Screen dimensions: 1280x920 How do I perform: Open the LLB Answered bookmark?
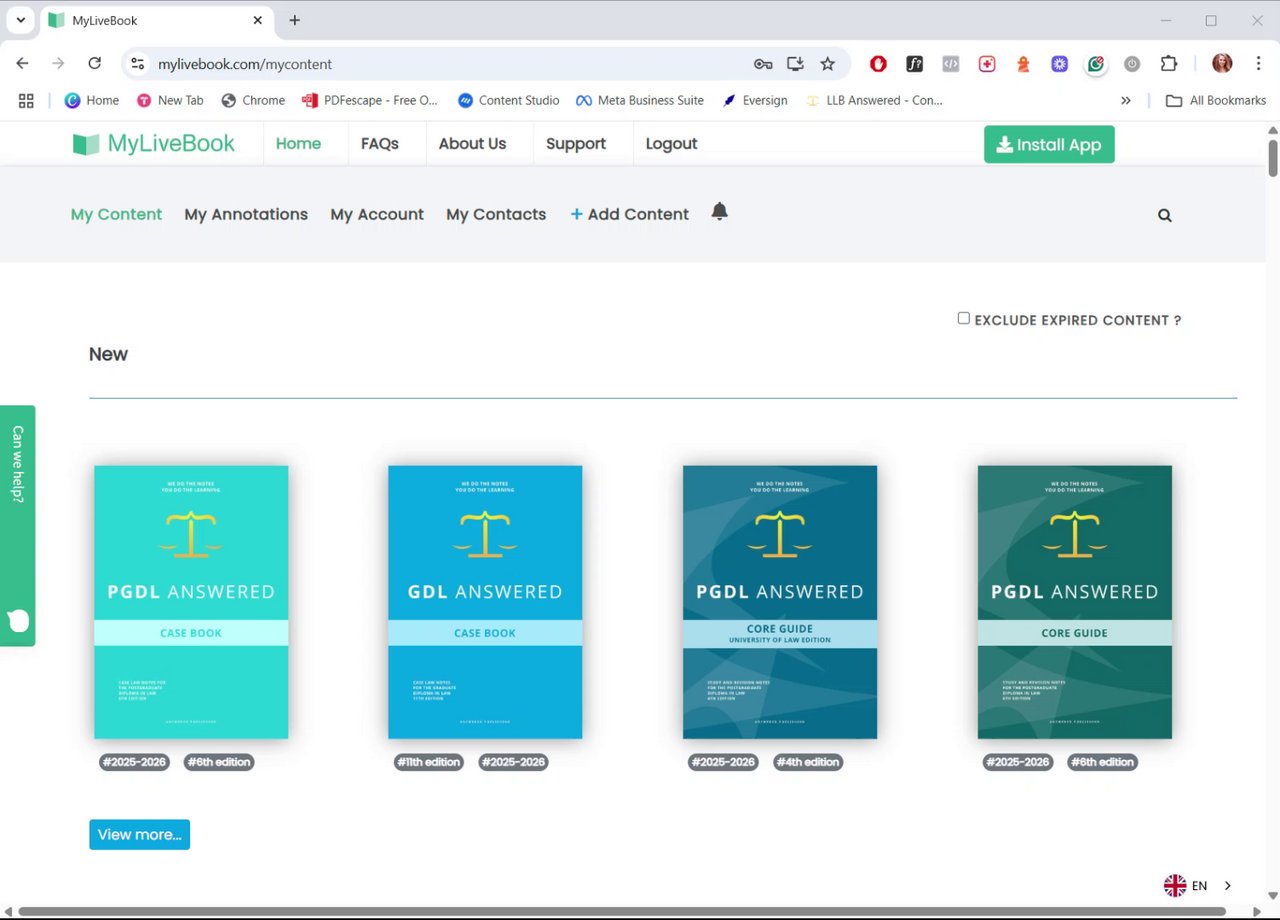coord(874,100)
